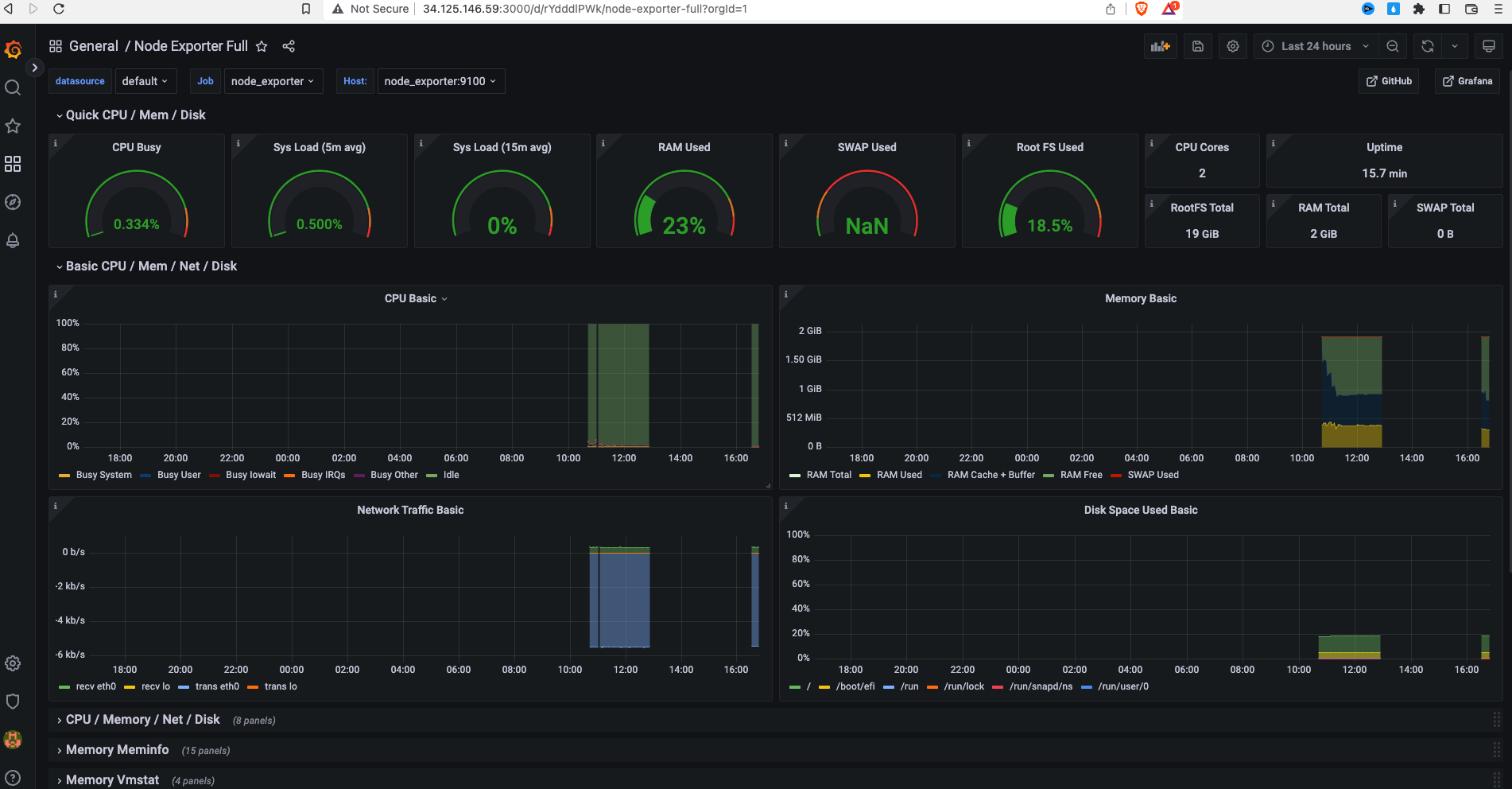Click the share dashboard icon
1512x789 pixels.
(289, 46)
